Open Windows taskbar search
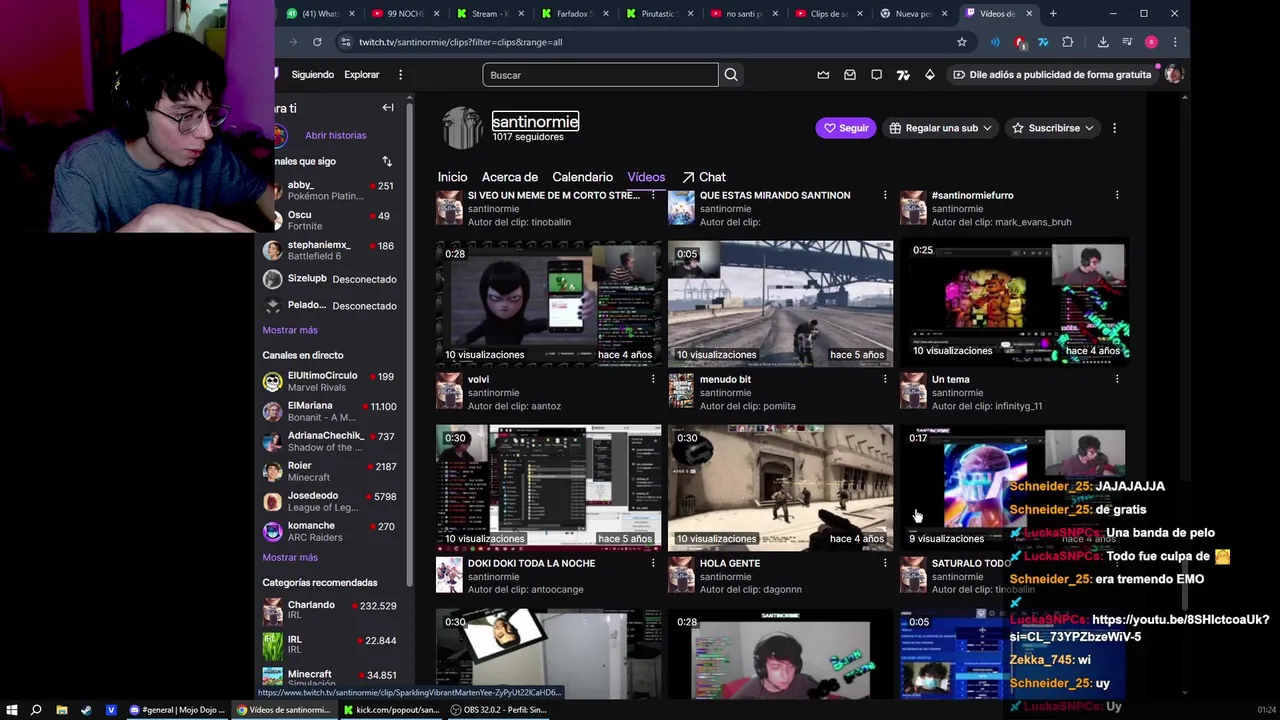The image size is (1280, 720). pyautogui.click(x=36, y=710)
